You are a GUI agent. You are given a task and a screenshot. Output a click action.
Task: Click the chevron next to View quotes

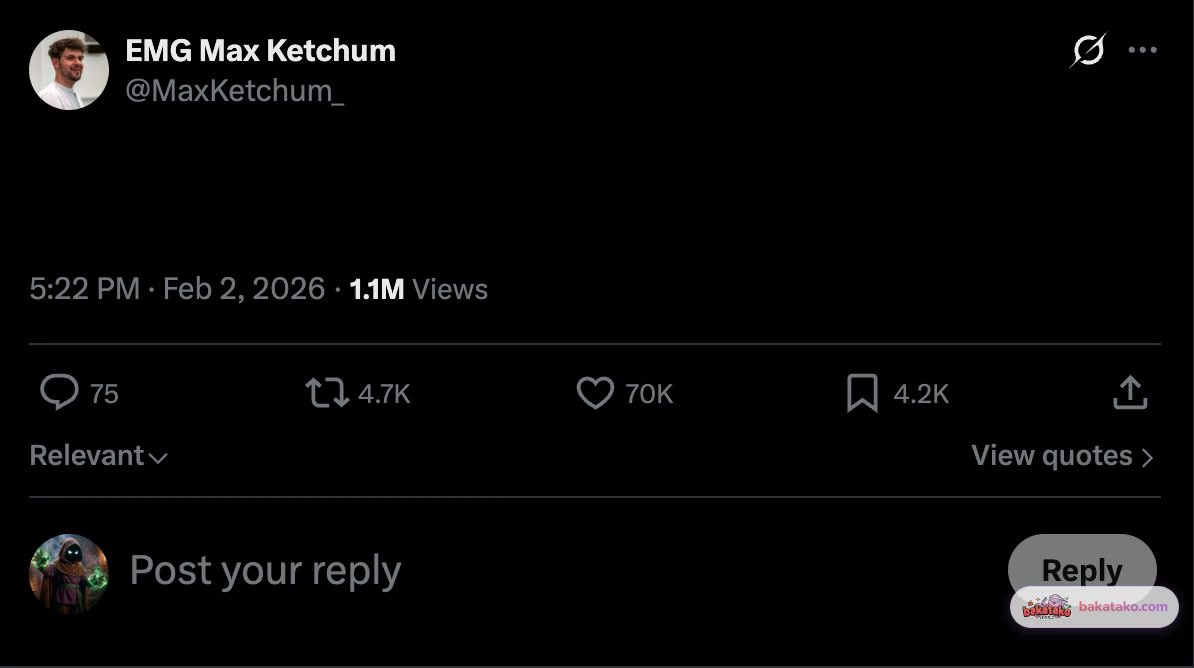coord(1147,457)
